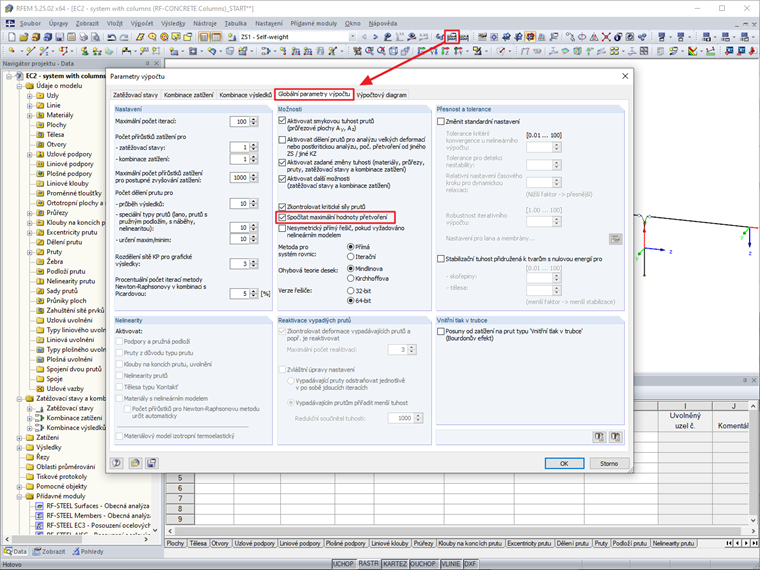Toggle Aktivovat další možnosti checkbox
The image size is (760, 570).
click(x=282, y=178)
